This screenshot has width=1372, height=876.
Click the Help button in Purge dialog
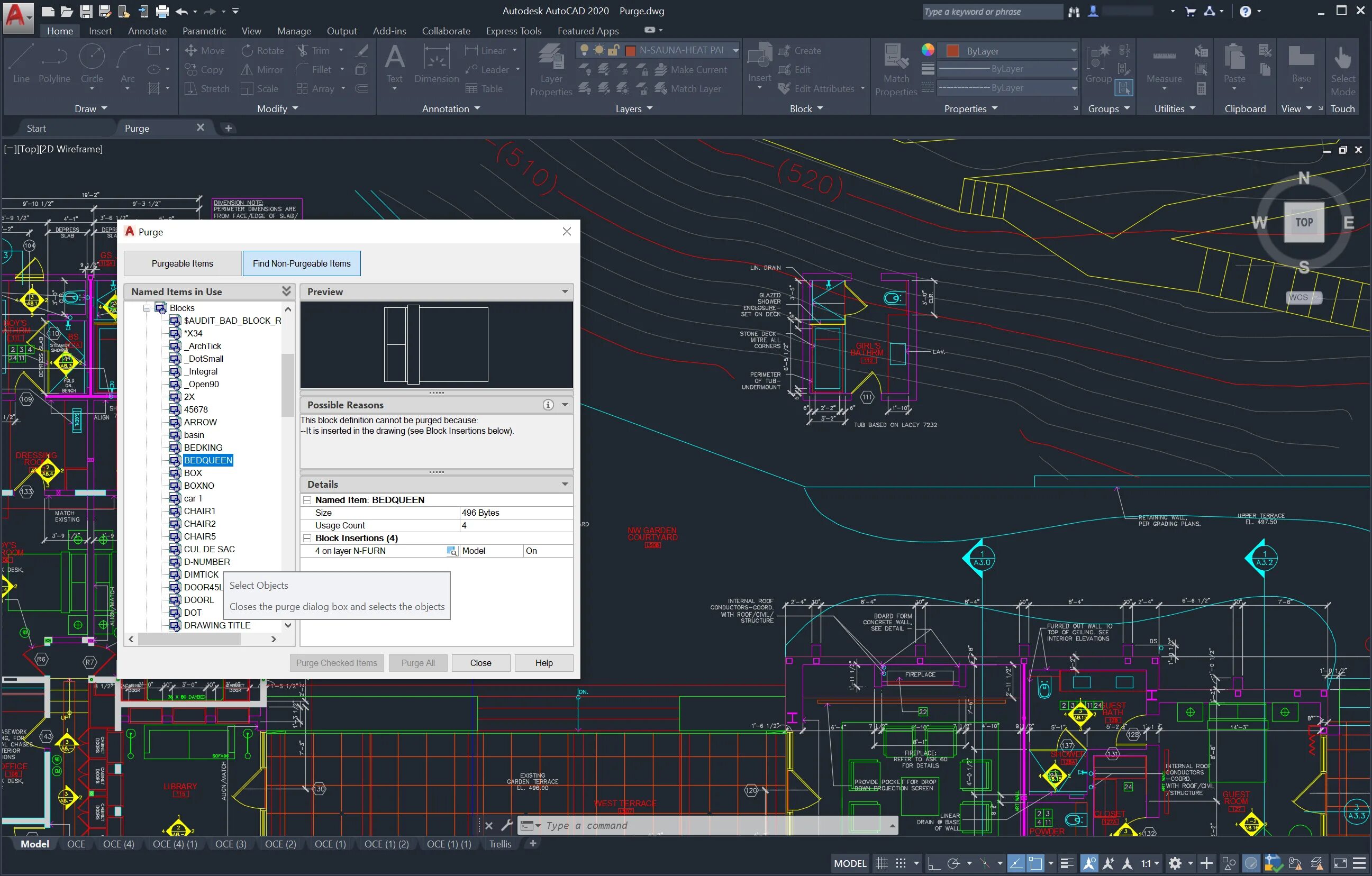click(543, 663)
